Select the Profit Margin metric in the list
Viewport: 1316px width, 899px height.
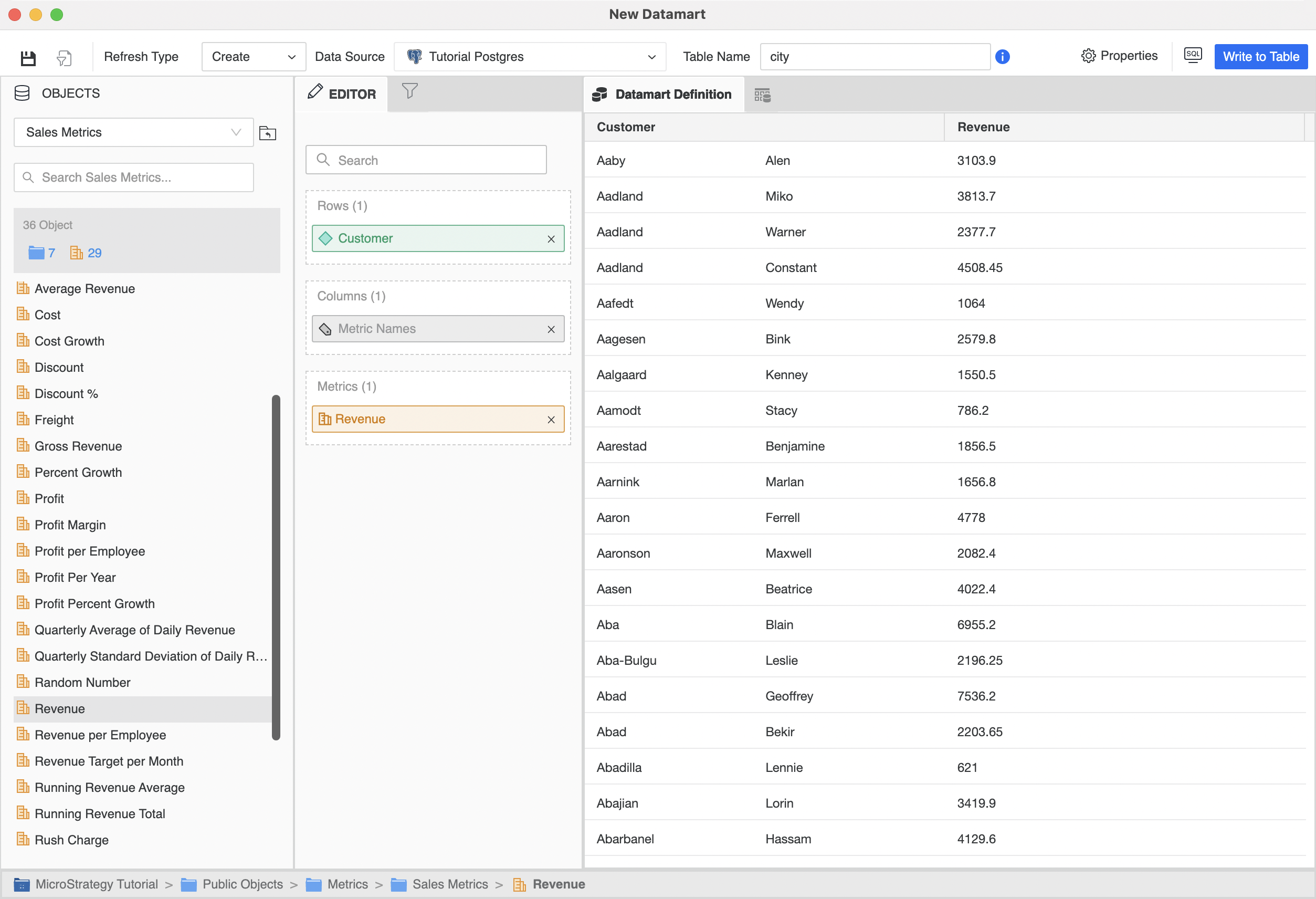(70, 525)
